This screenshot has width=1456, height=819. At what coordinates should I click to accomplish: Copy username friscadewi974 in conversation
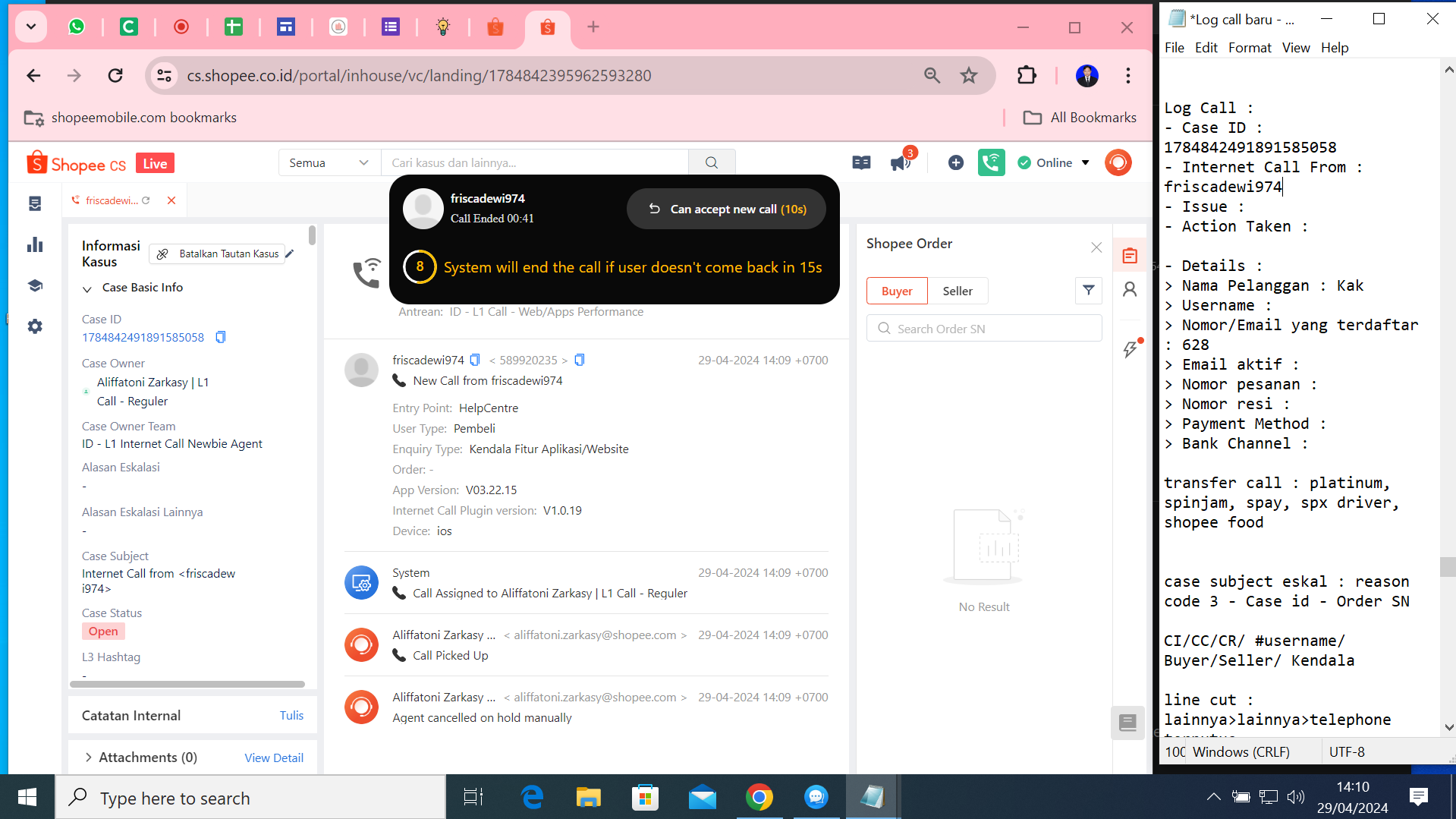pyautogui.click(x=475, y=360)
